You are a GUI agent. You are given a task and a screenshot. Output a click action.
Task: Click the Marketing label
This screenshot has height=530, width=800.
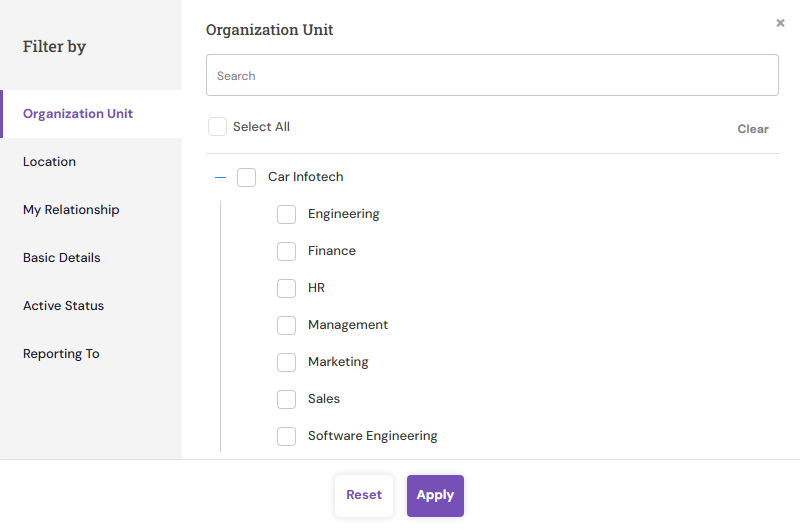pyautogui.click(x=338, y=362)
